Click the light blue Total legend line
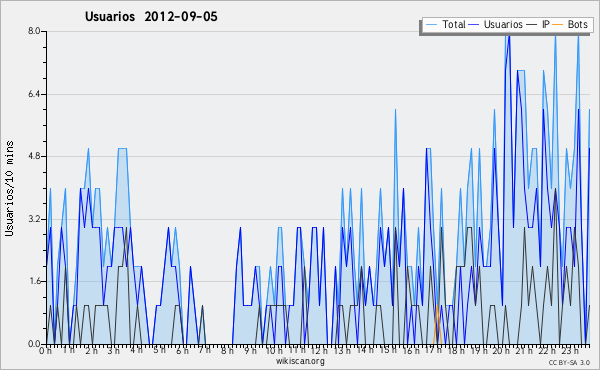Image resolution: width=600 pixels, height=370 pixels. click(431, 25)
